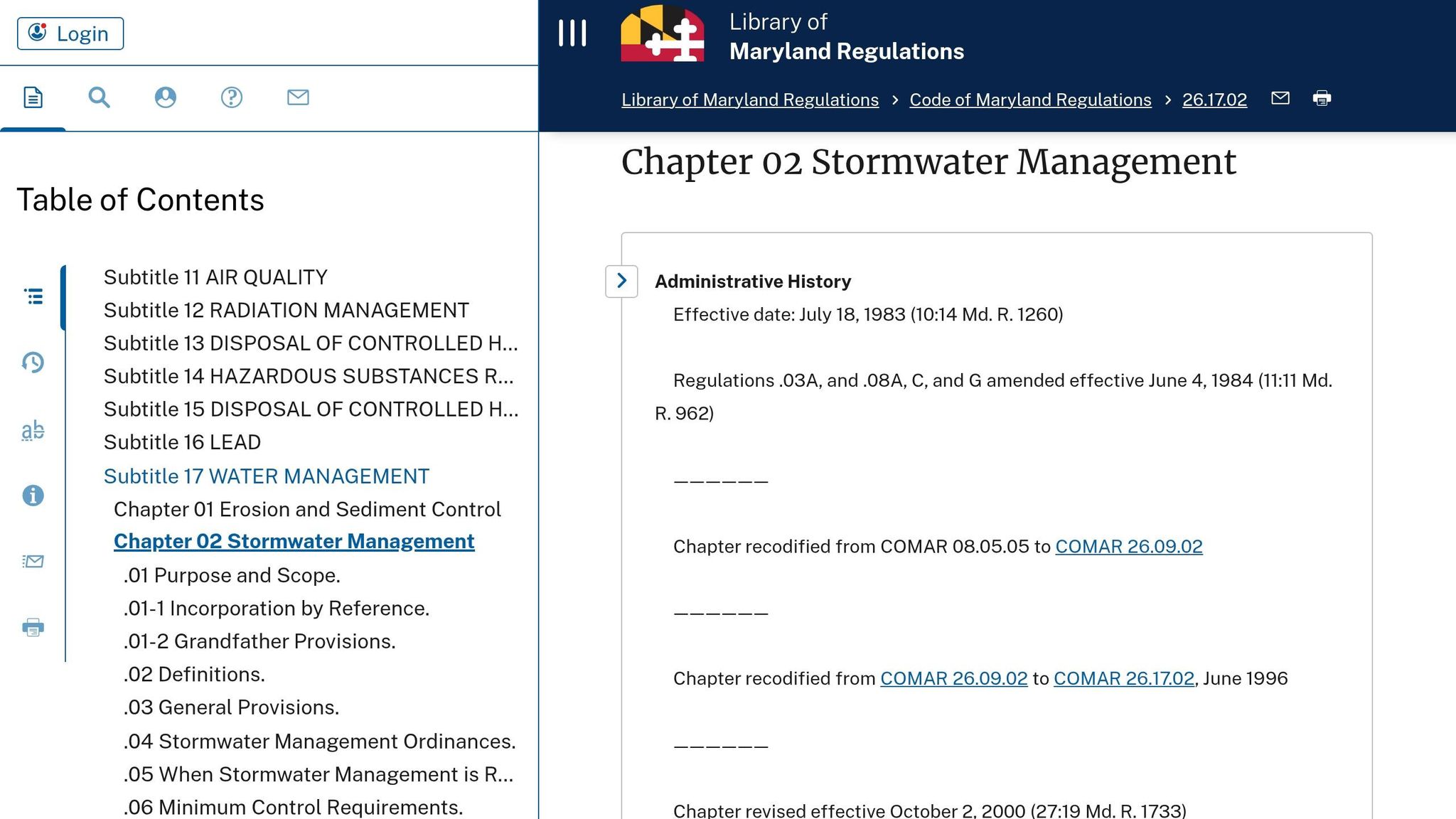This screenshot has width=1456, height=819.
Task: Go to Code of Maryland Regulations breadcrumb
Action: pos(1030,100)
